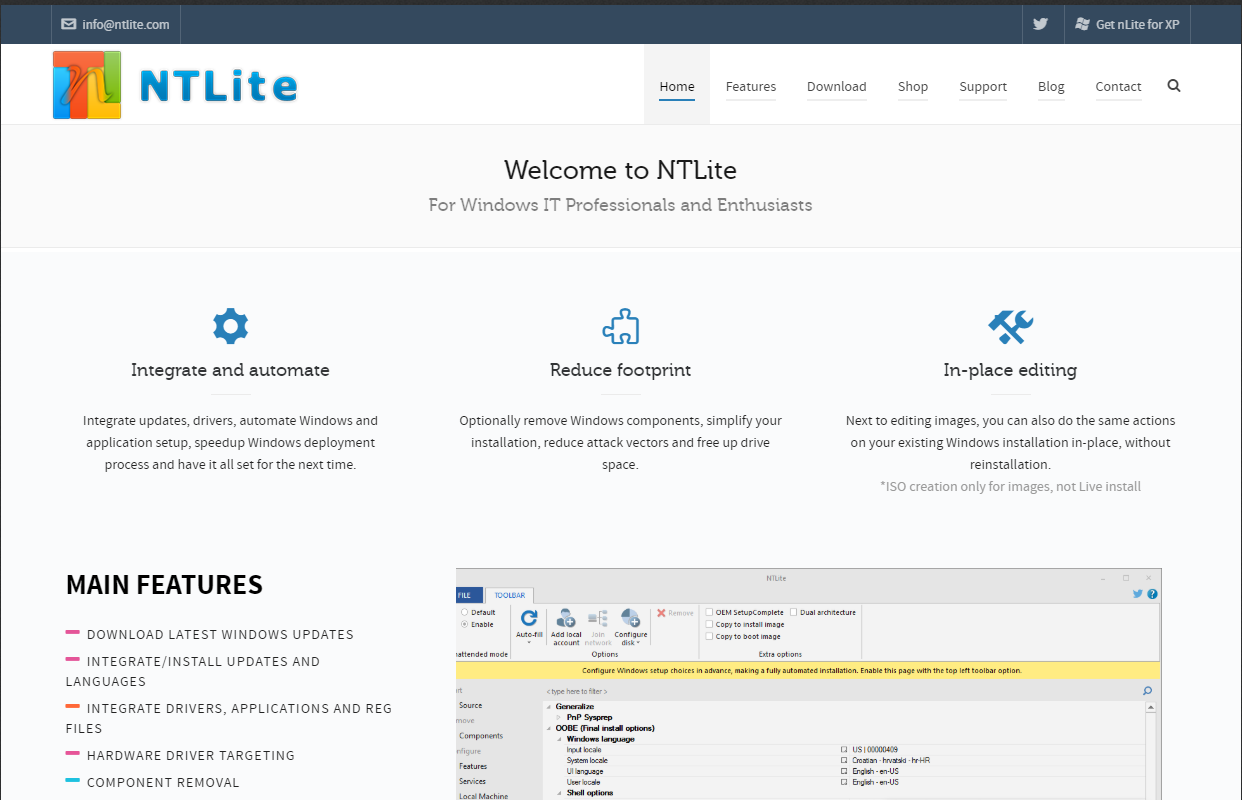Viewport: 1242px width, 800px height.
Task: Go to the Home menu item
Action: pos(677,86)
